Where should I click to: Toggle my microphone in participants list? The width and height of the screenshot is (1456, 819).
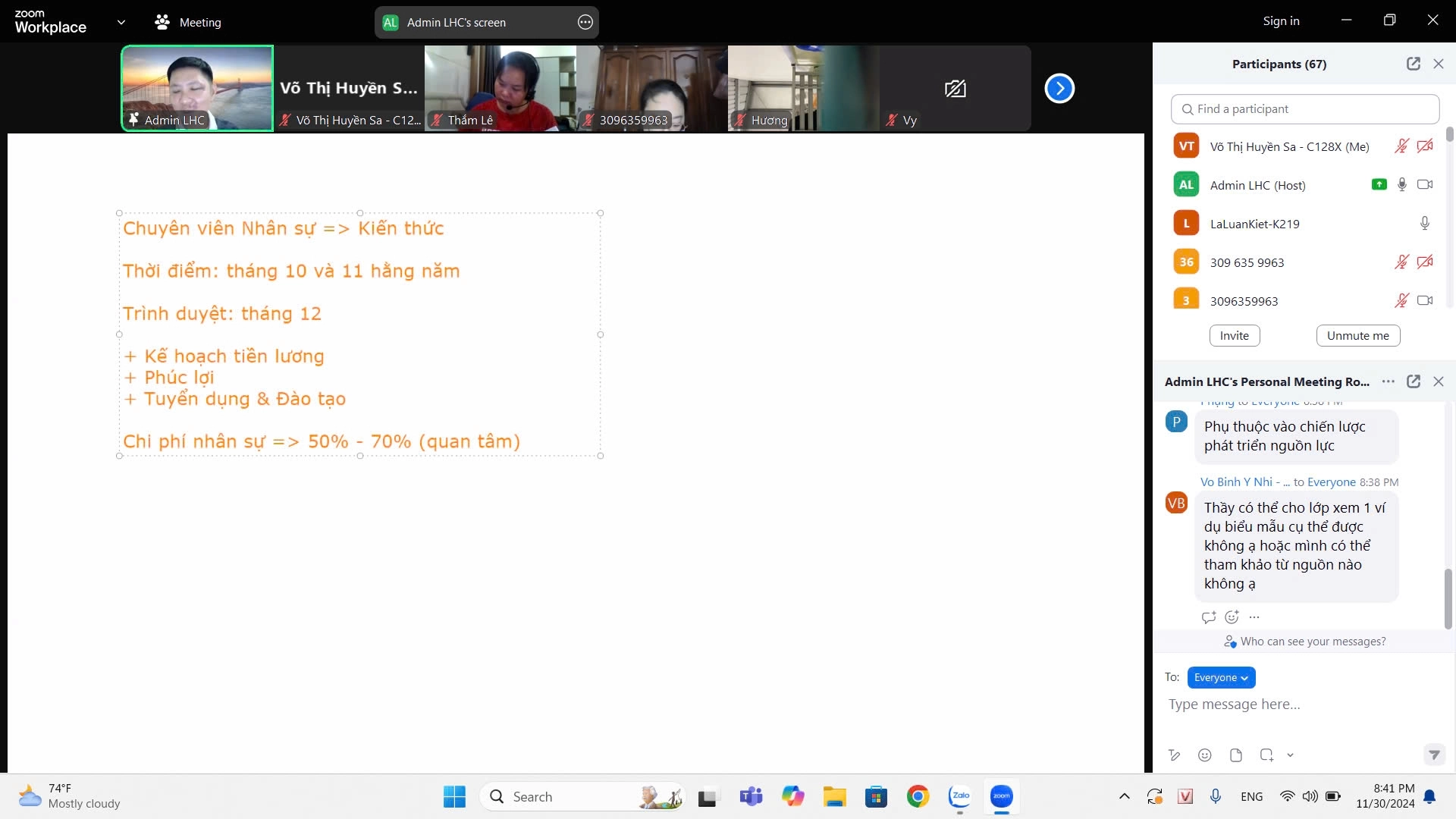[x=1401, y=146]
